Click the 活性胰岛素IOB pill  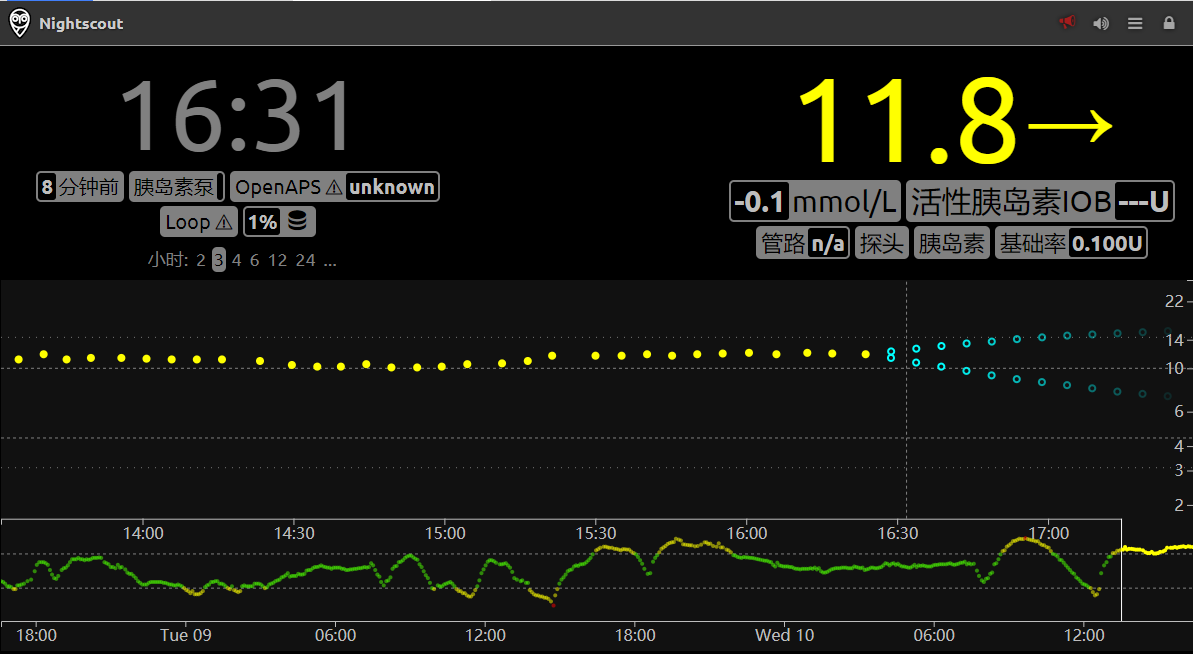pyautogui.click(x=1040, y=202)
